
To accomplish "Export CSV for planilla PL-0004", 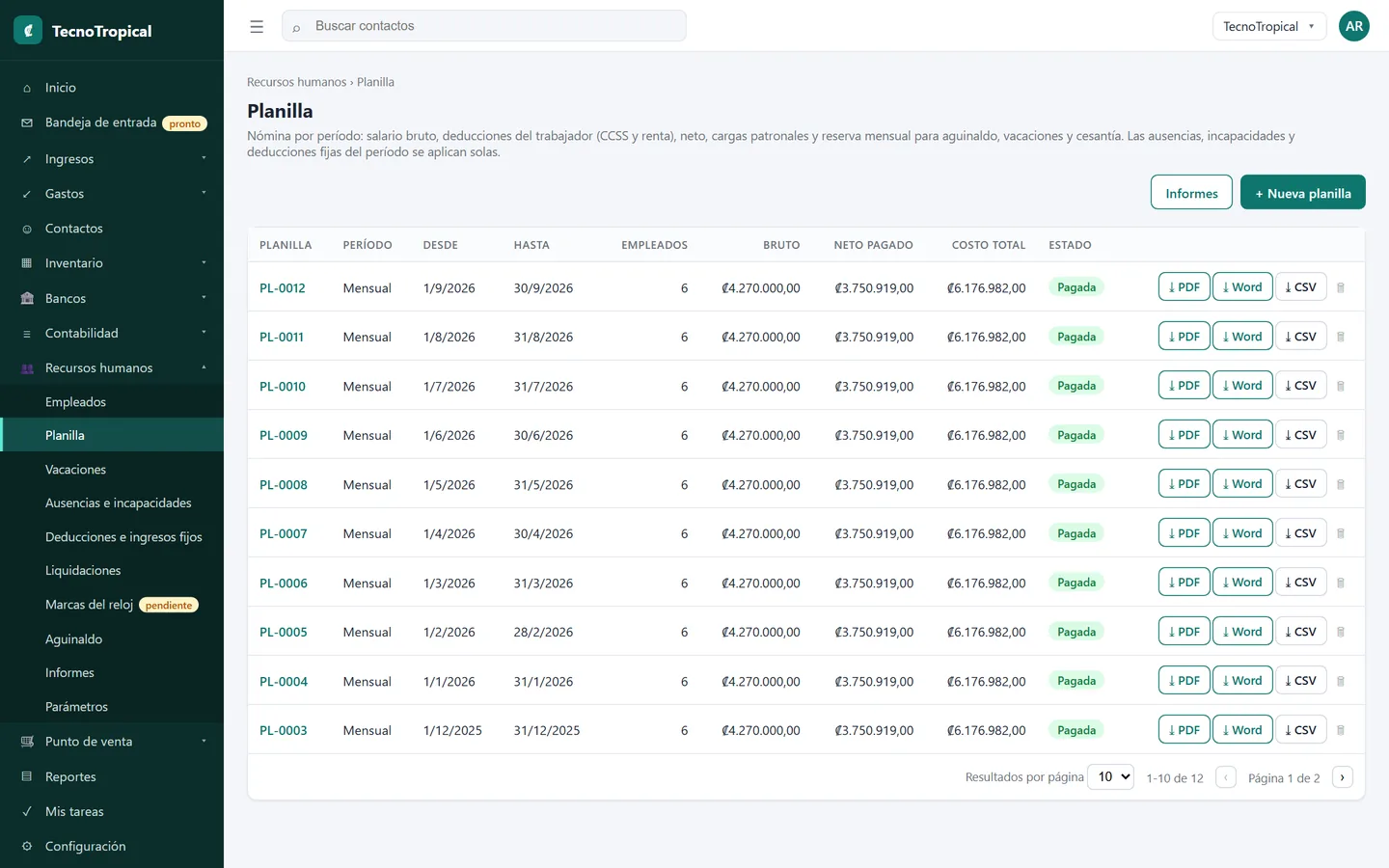I will pyautogui.click(x=1300, y=681).
